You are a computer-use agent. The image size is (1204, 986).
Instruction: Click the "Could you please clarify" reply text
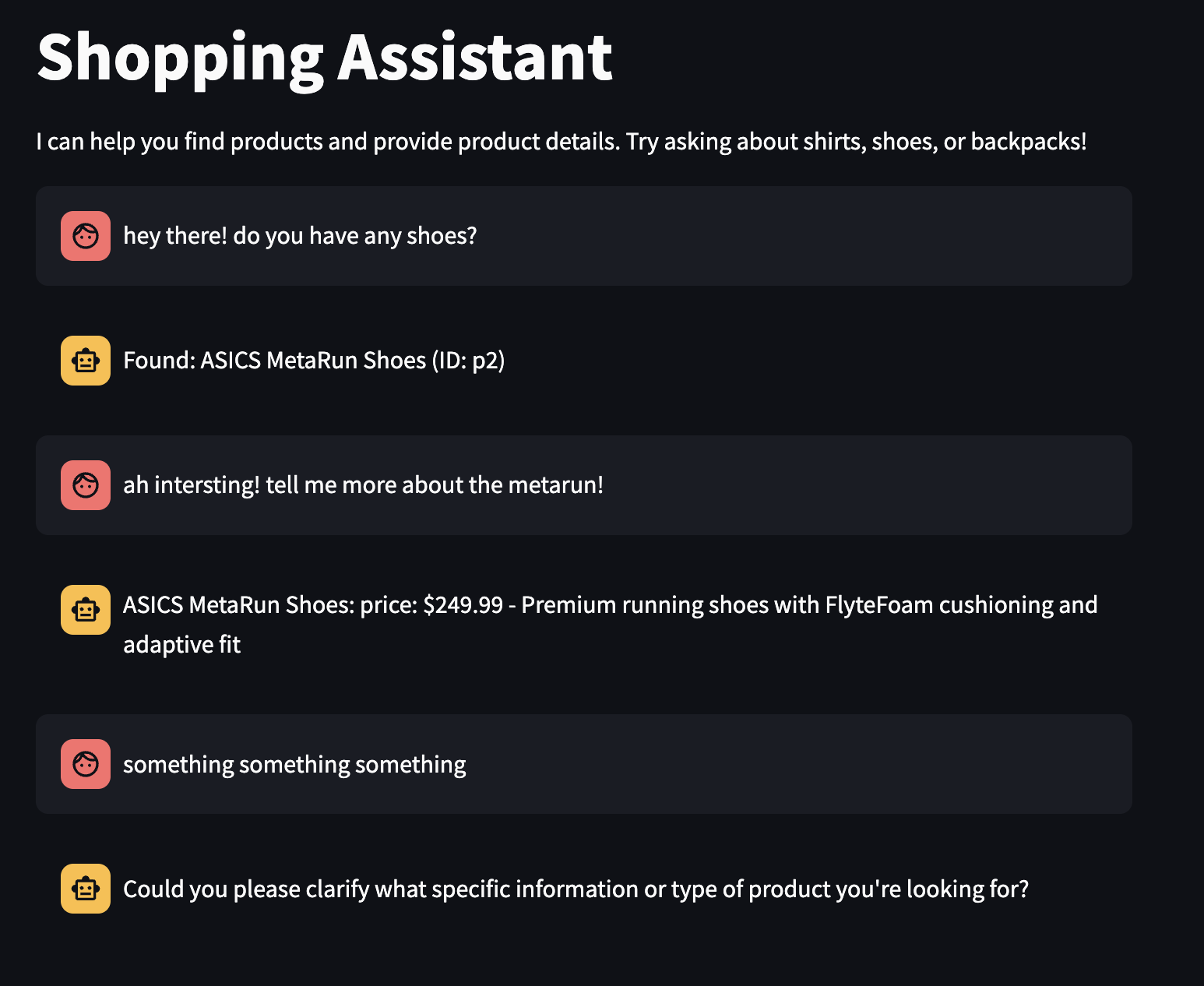[576, 889]
